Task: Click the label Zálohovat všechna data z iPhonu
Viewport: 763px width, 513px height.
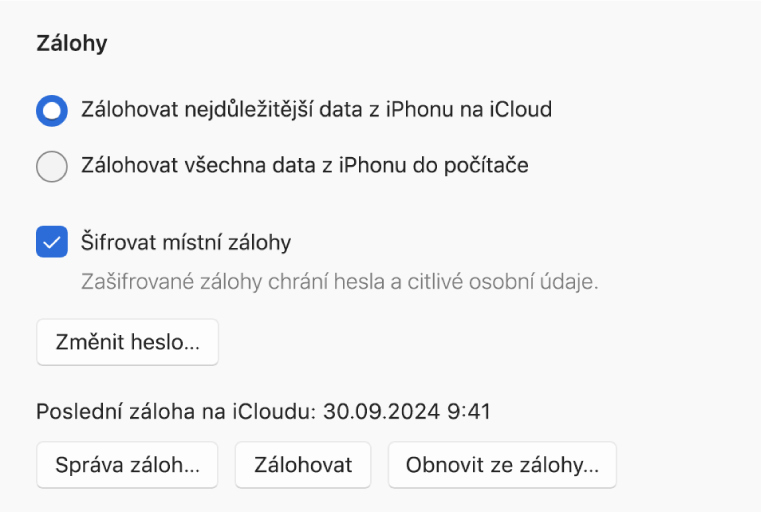Action: click(303, 167)
